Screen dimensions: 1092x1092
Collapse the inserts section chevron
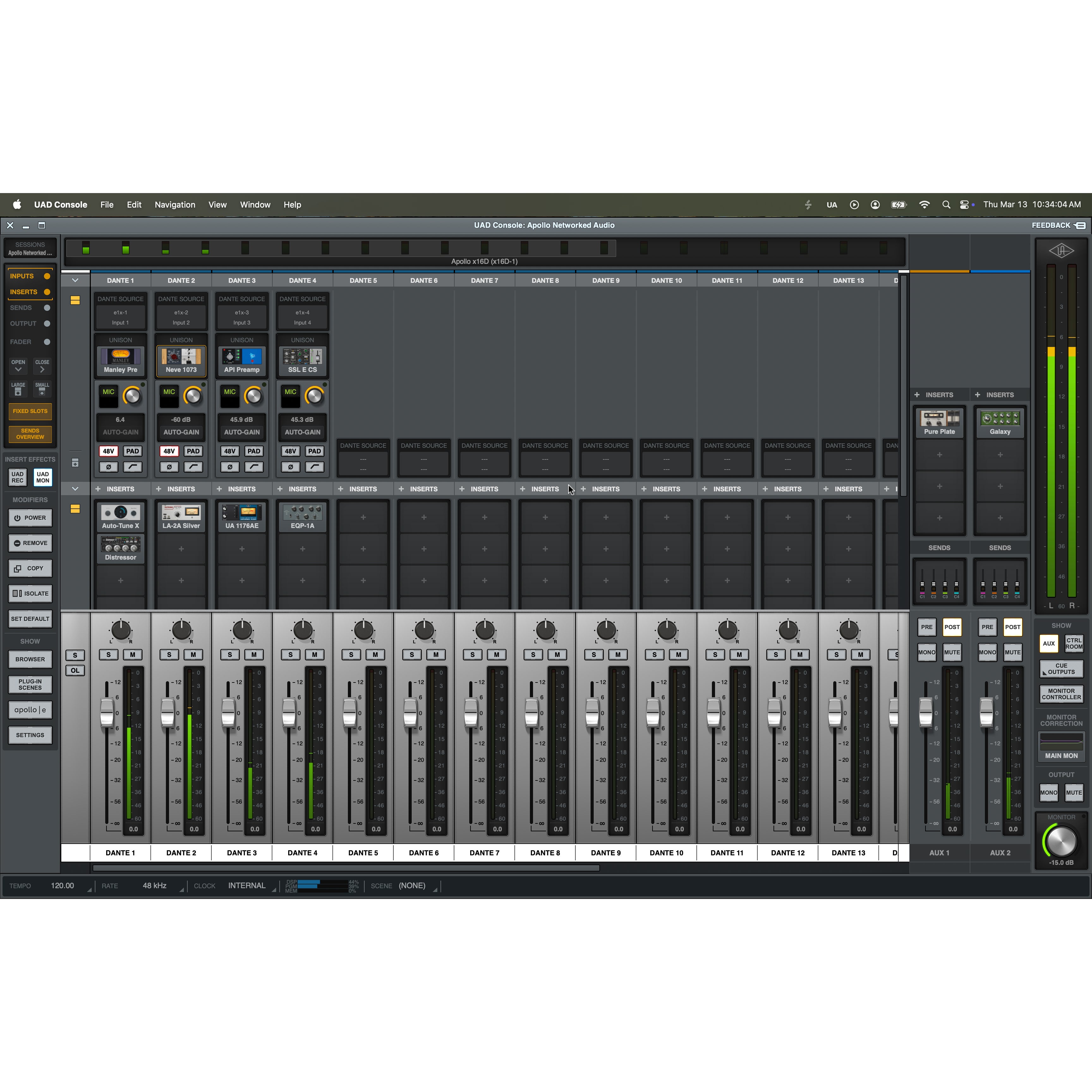[75, 489]
